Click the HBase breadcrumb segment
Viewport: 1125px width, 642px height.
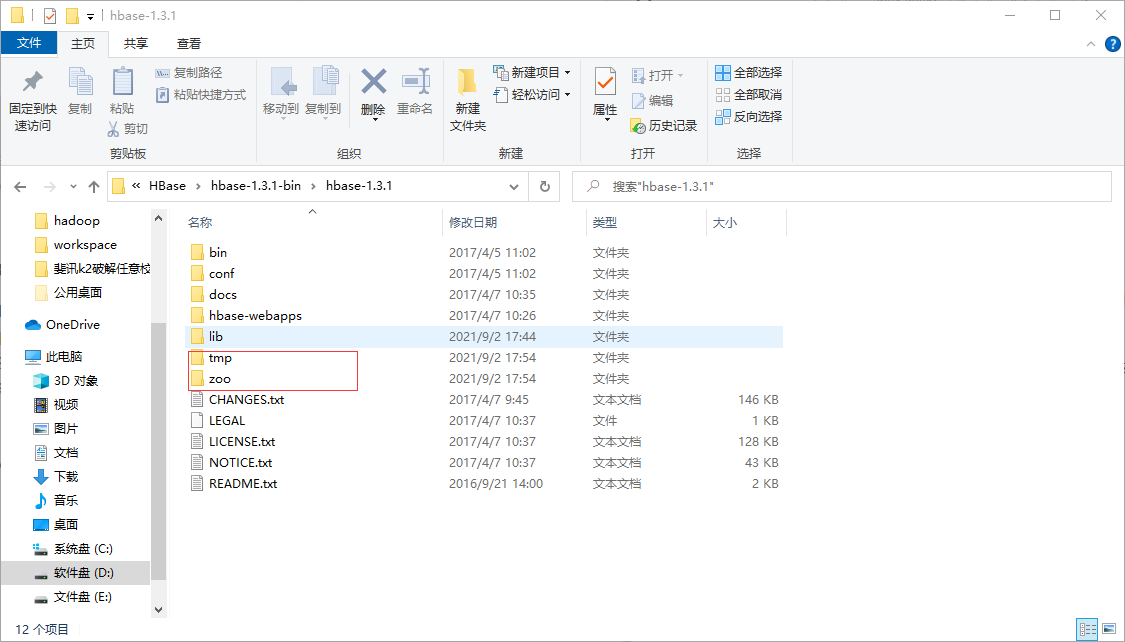tap(167, 186)
